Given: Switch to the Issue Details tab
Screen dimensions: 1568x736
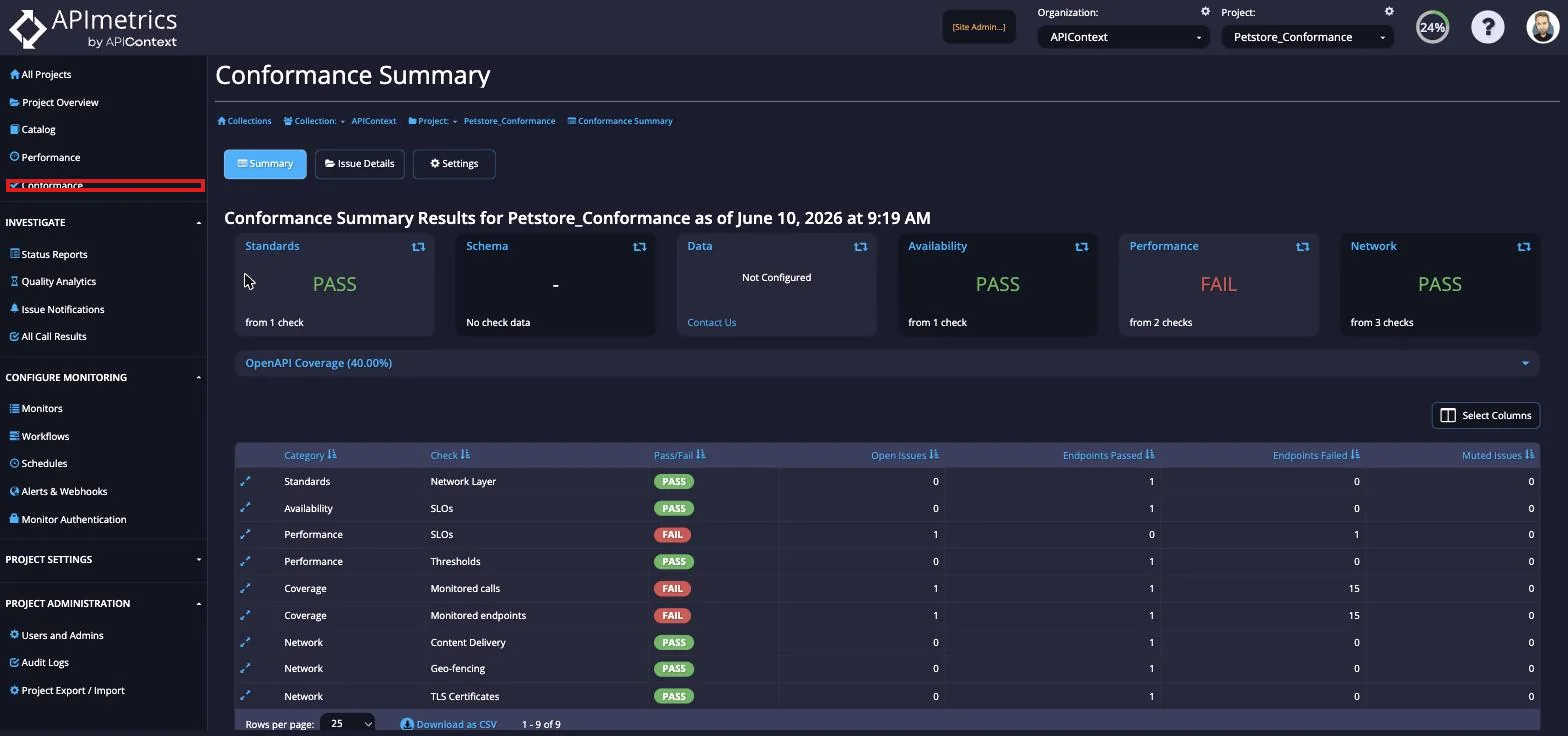Looking at the screenshot, I should [359, 164].
